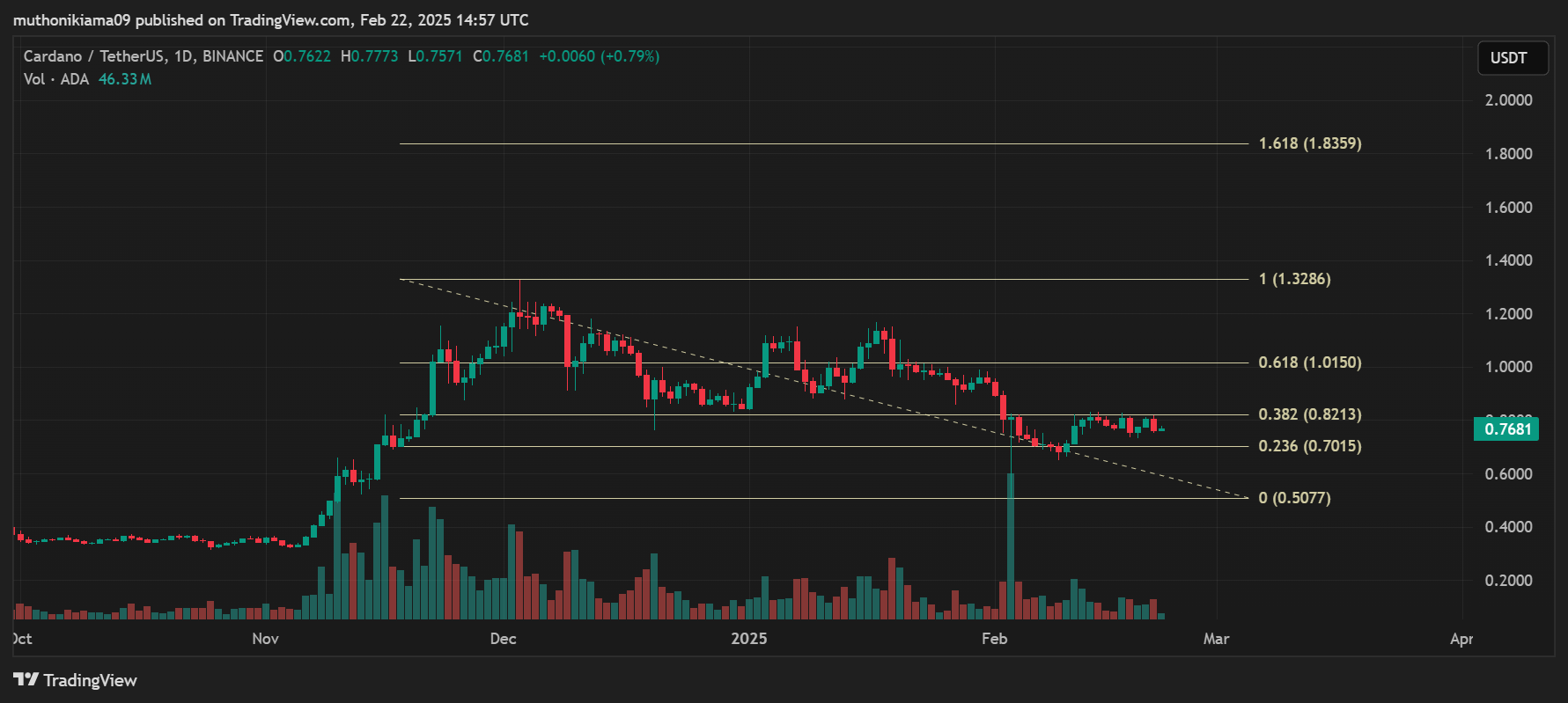Click the USDT currency button
The image size is (1568, 703).
pyautogui.click(x=1513, y=58)
